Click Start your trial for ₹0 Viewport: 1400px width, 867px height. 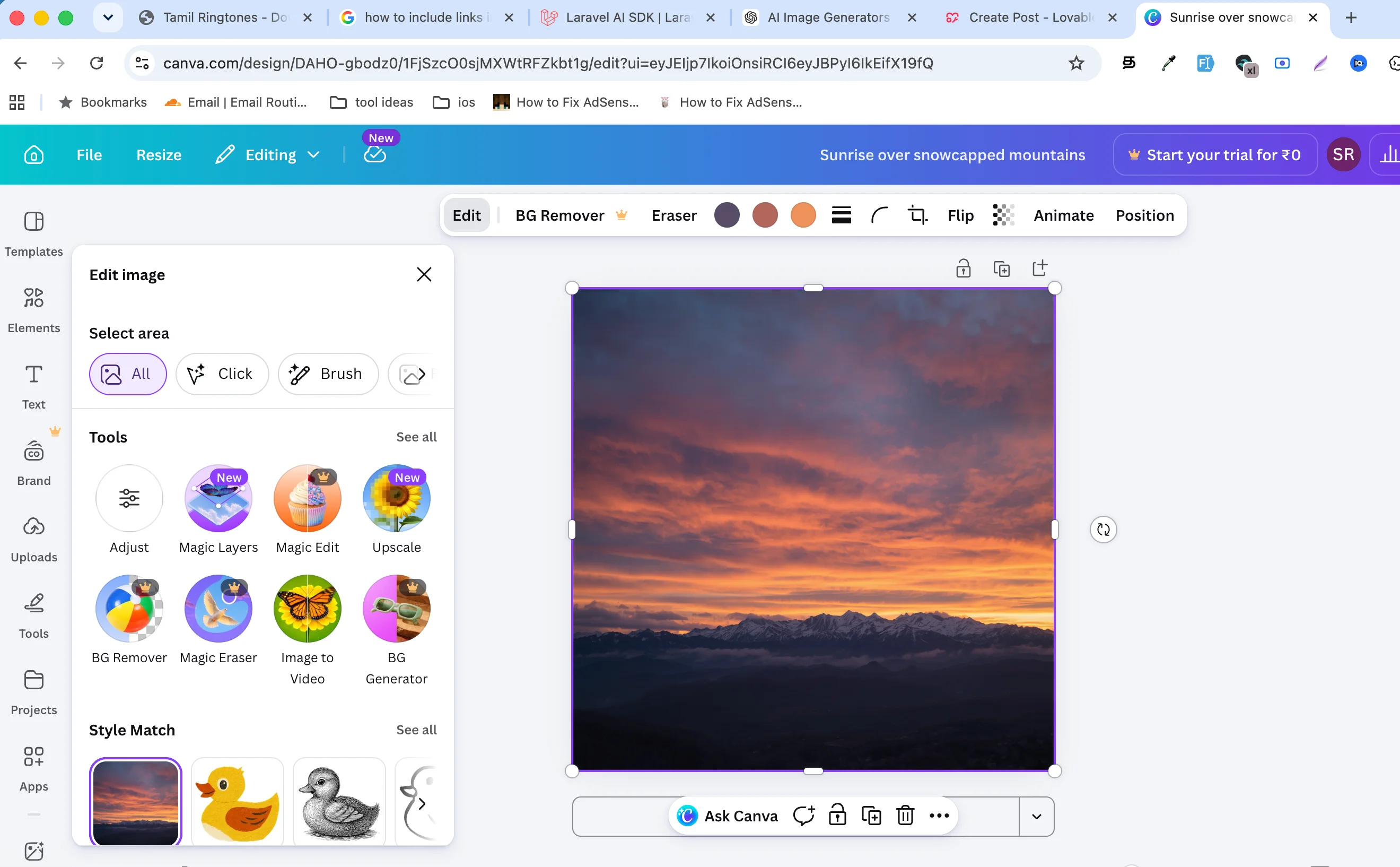pyautogui.click(x=1215, y=155)
